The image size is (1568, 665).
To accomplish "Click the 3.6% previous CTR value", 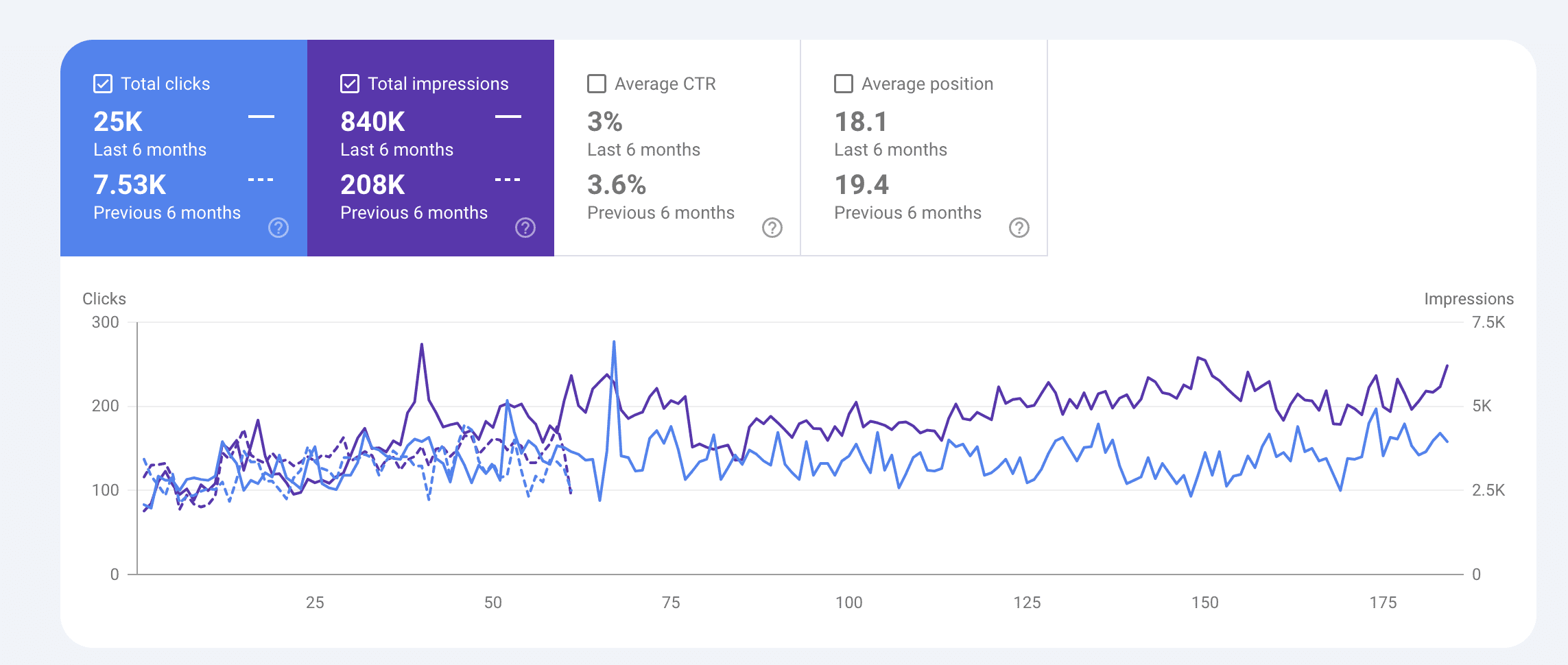I will (617, 185).
